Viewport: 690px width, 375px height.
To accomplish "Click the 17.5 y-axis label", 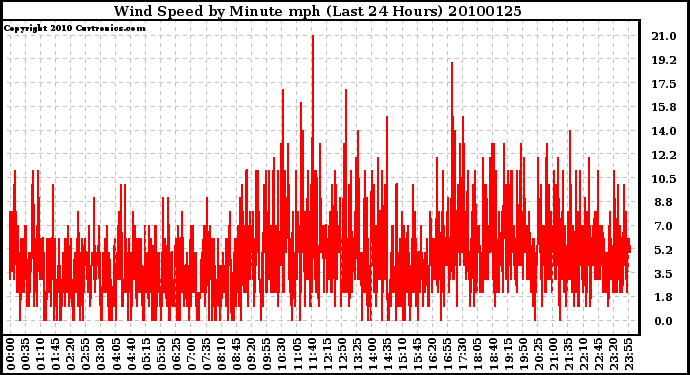I will 664,84.
